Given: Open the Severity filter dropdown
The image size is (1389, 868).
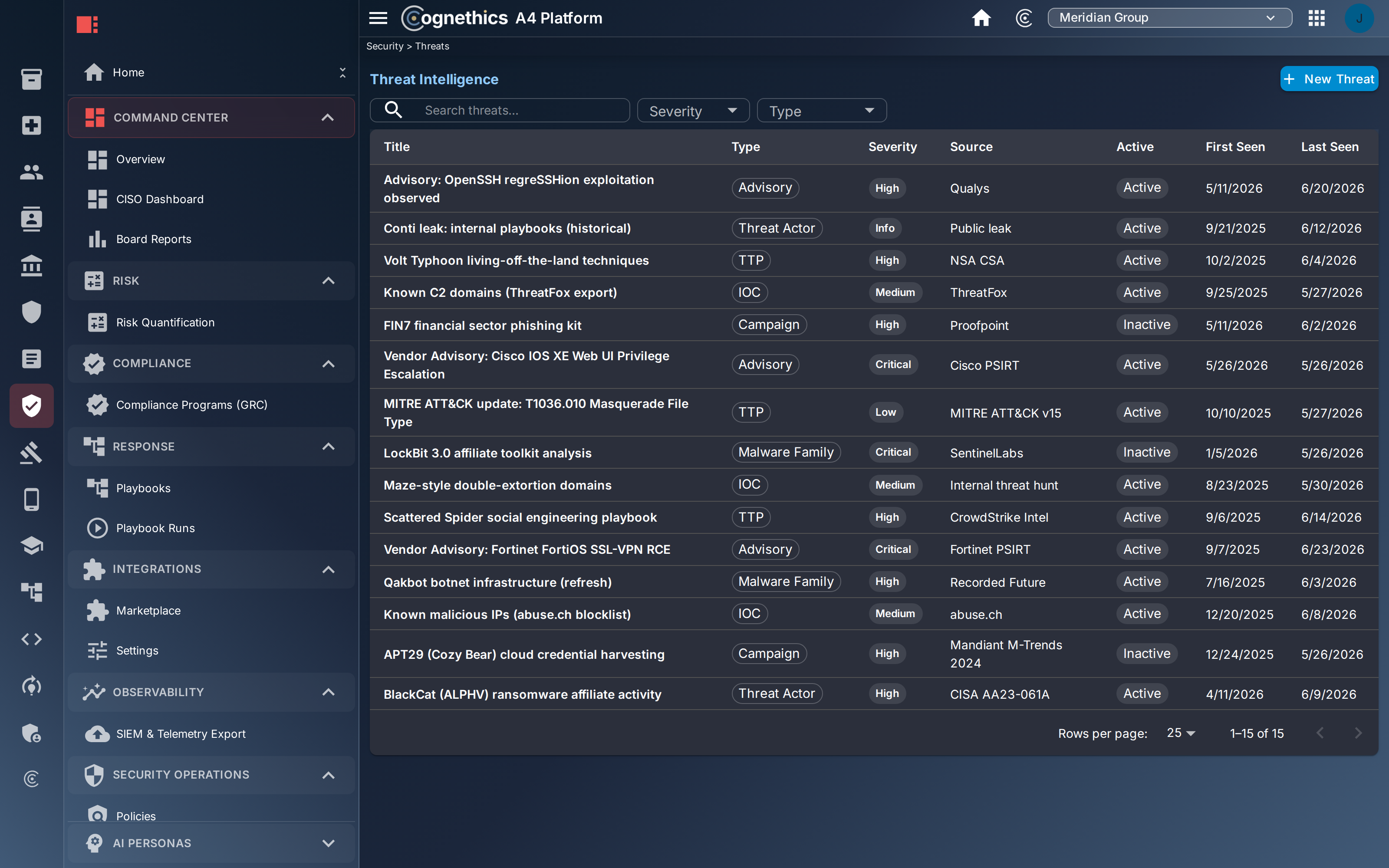Looking at the screenshot, I should [693, 110].
